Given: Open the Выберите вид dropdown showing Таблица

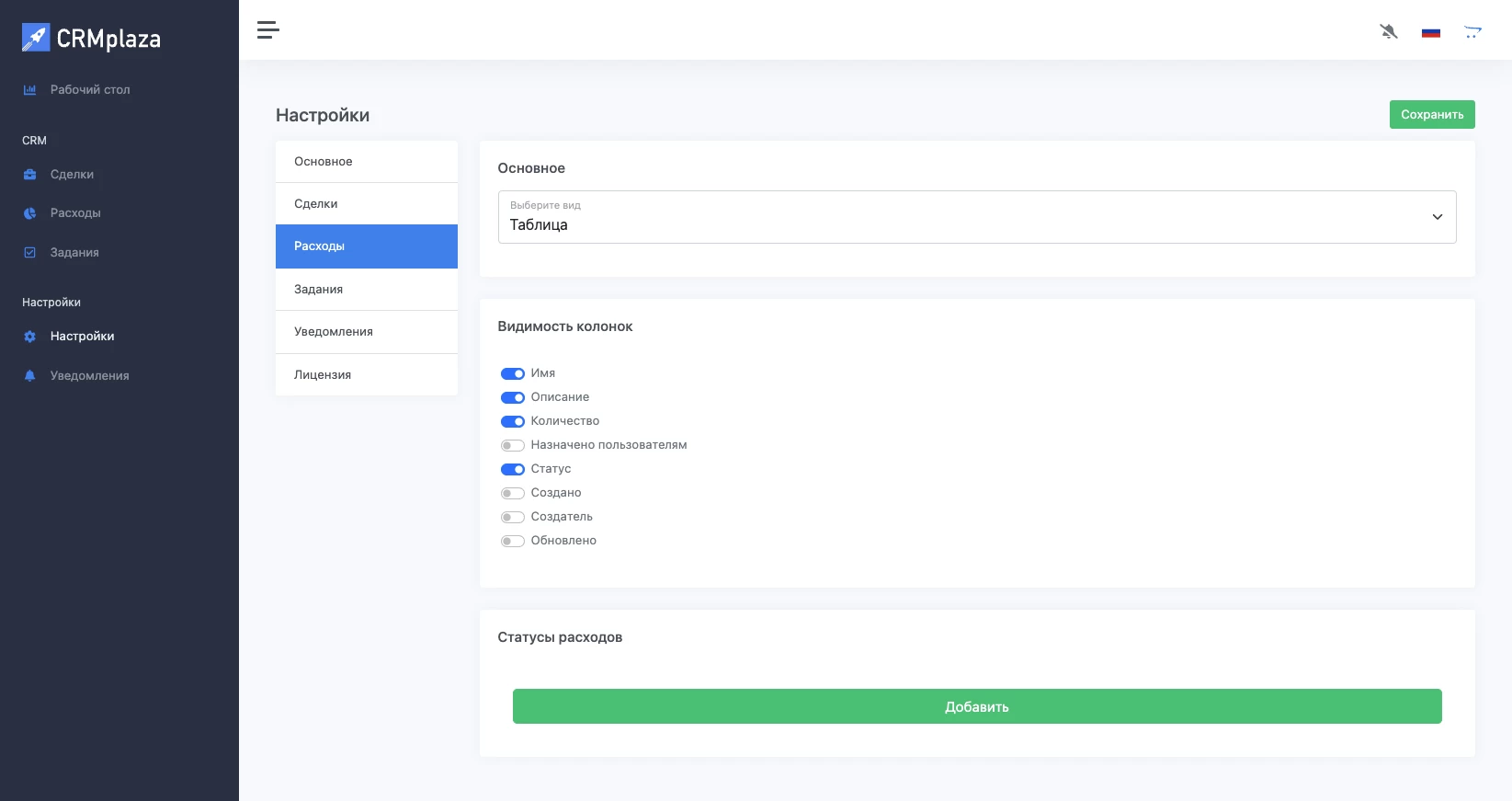Looking at the screenshot, I should (977, 217).
